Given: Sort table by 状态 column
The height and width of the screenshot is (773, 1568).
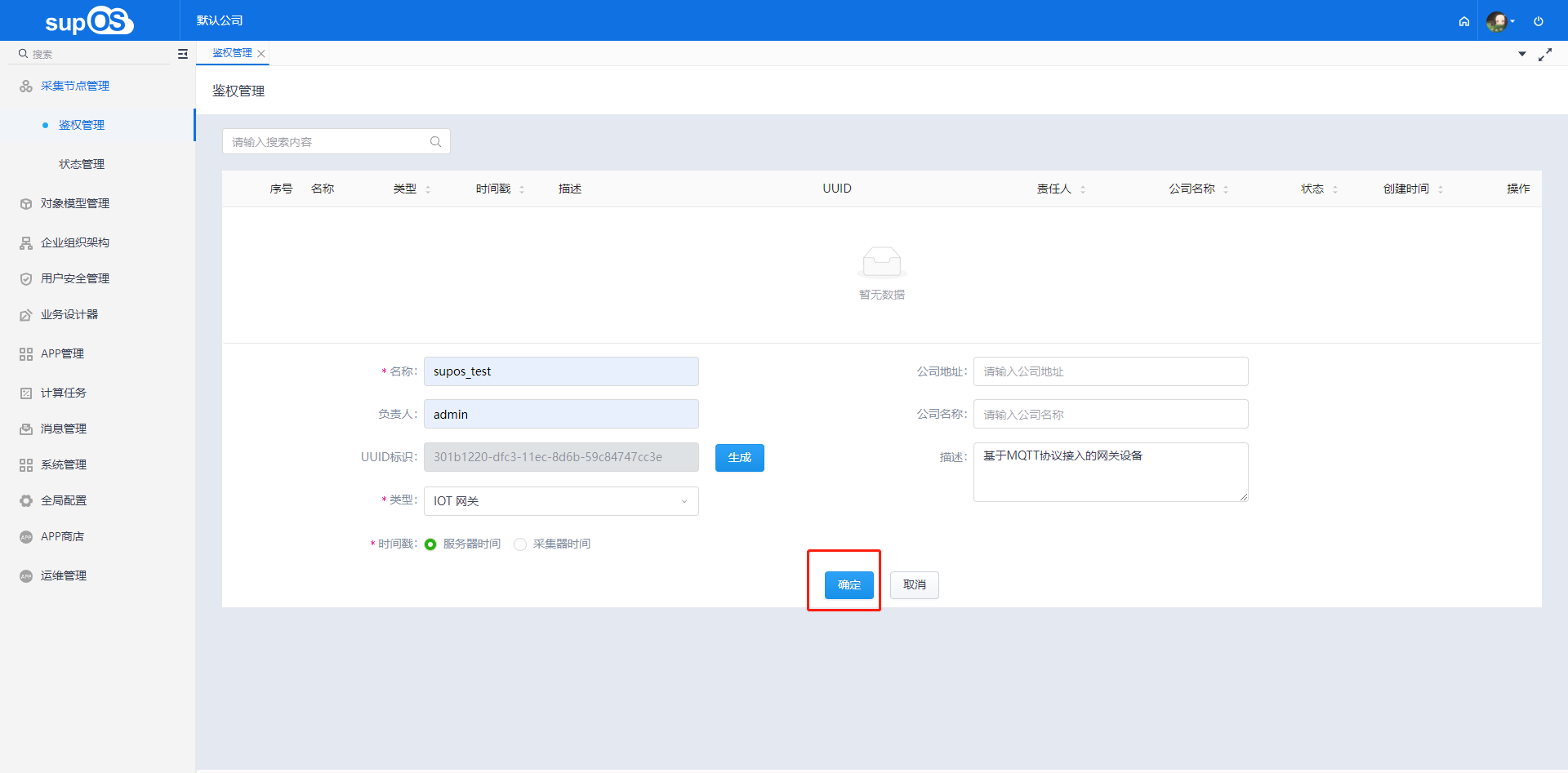Looking at the screenshot, I should (1335, 189).
